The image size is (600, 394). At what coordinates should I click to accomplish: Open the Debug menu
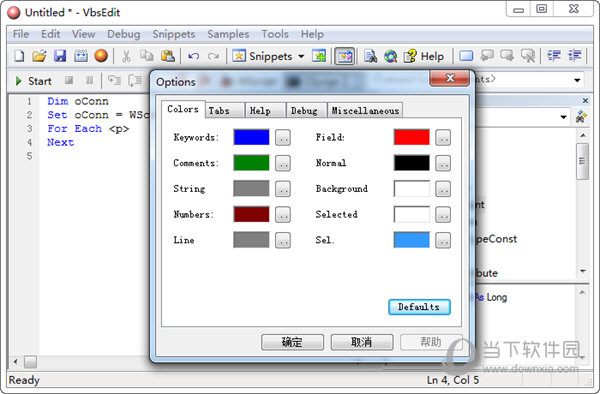tap(124, 34)
